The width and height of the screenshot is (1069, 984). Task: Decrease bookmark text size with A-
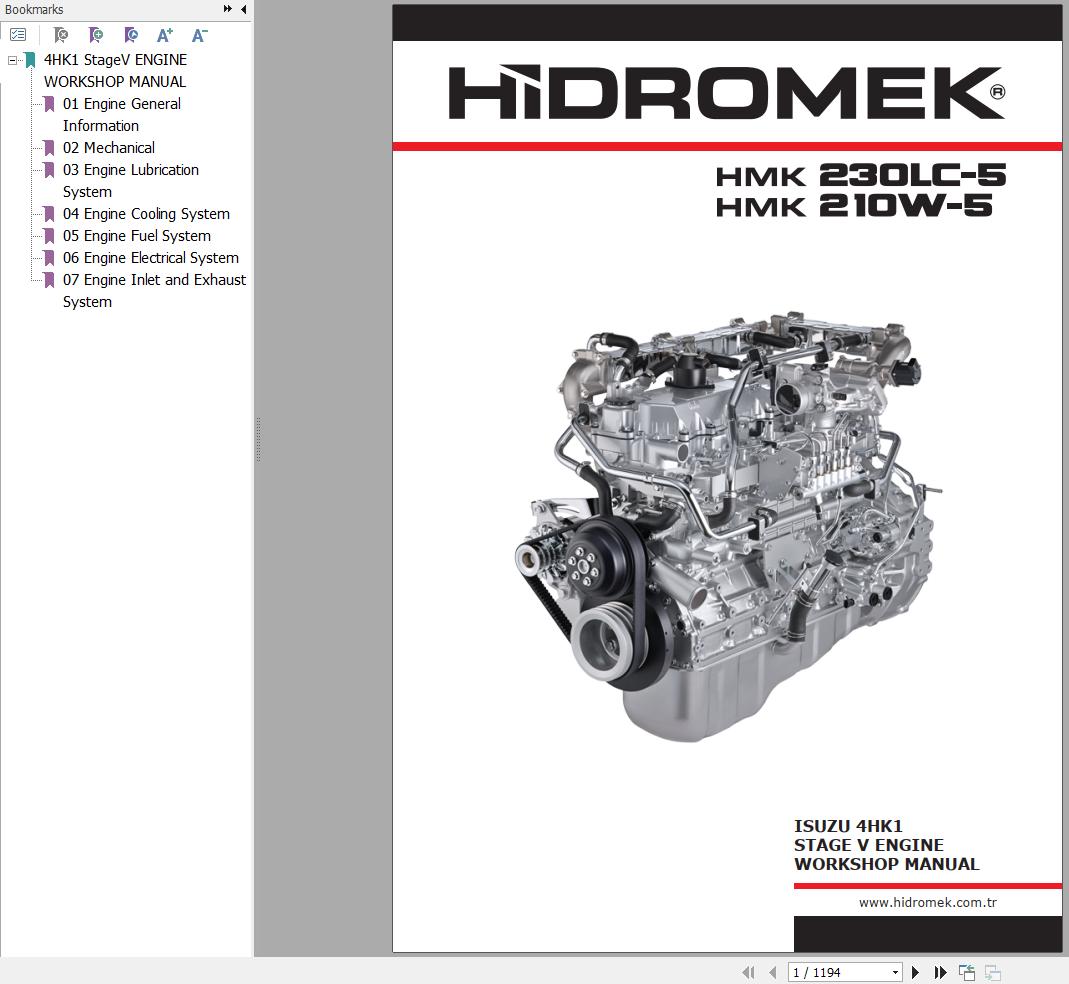coord(200,35)
